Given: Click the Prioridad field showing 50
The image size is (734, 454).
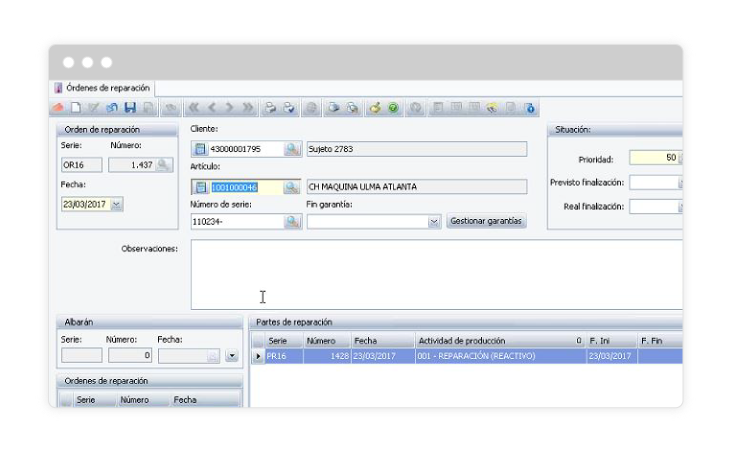Looking at the screenshot, I should point(655,158).
